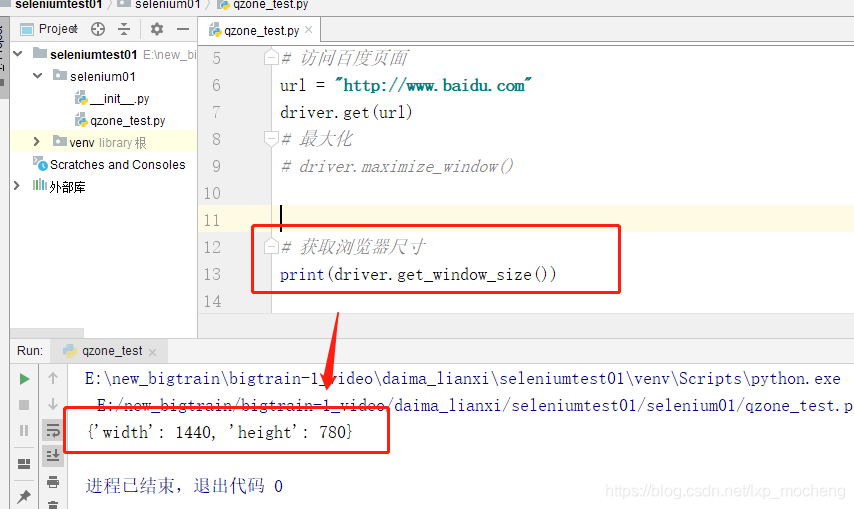
Task: Click the down arrow in Run toolbar
Action: pos(53,404)
